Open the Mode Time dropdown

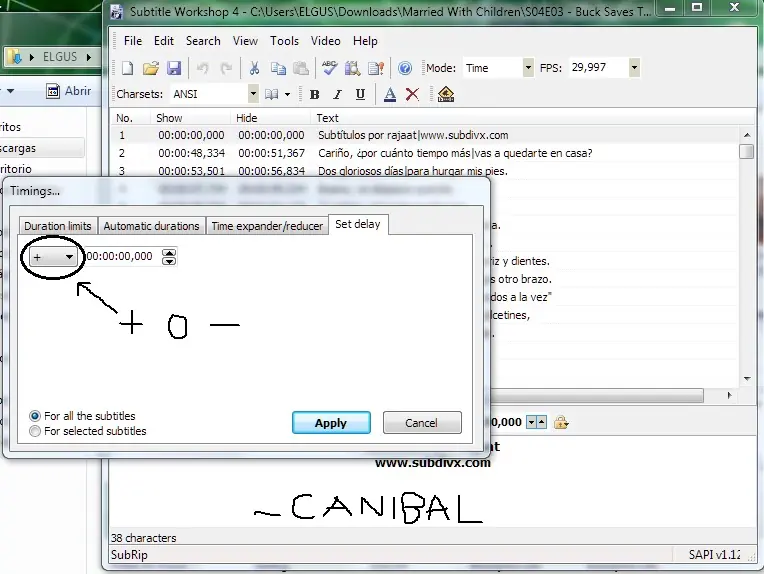[x=528, y=68]
